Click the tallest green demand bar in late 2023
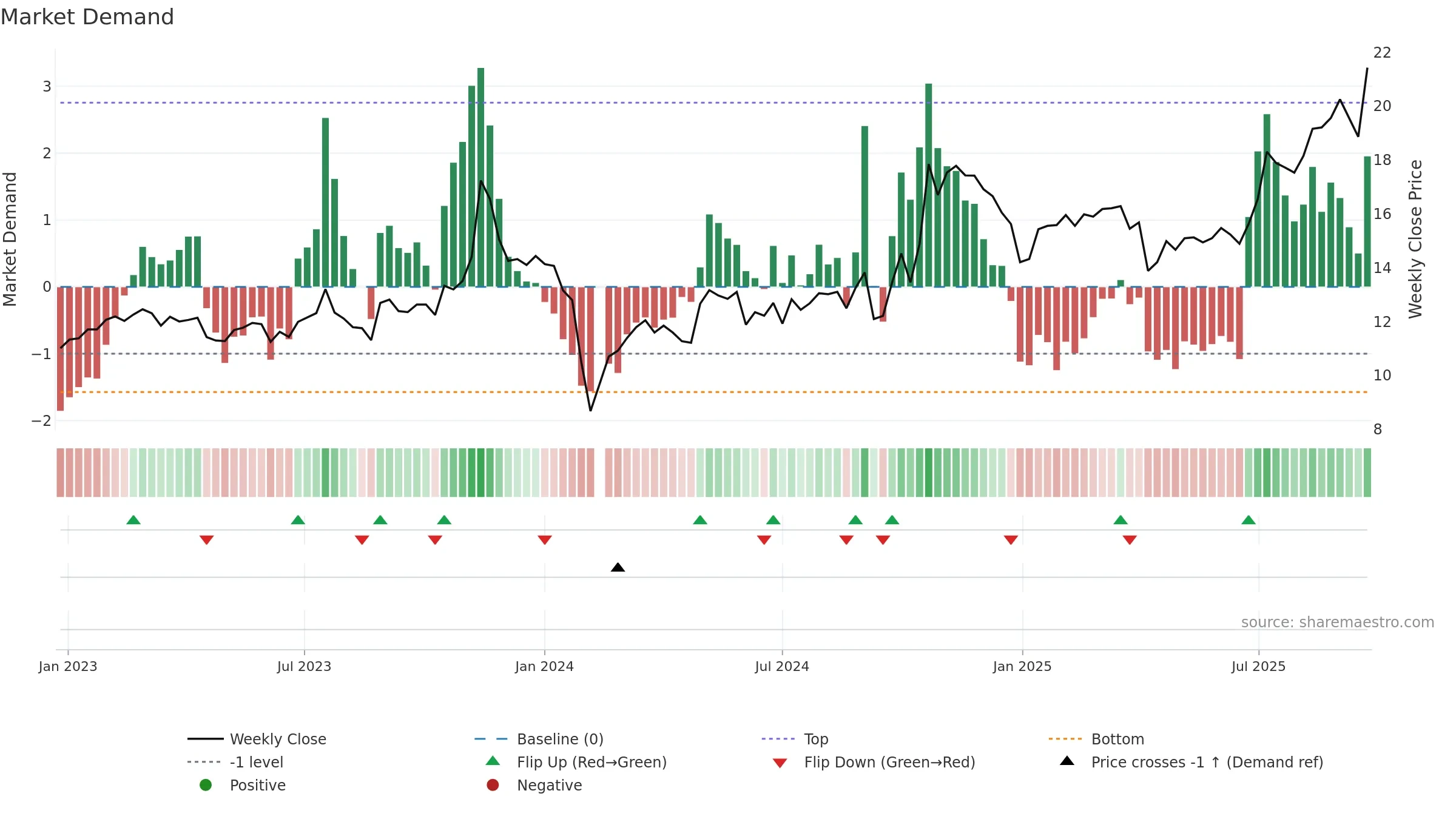This screenshot has height=819, width=1456. (480, 177)
